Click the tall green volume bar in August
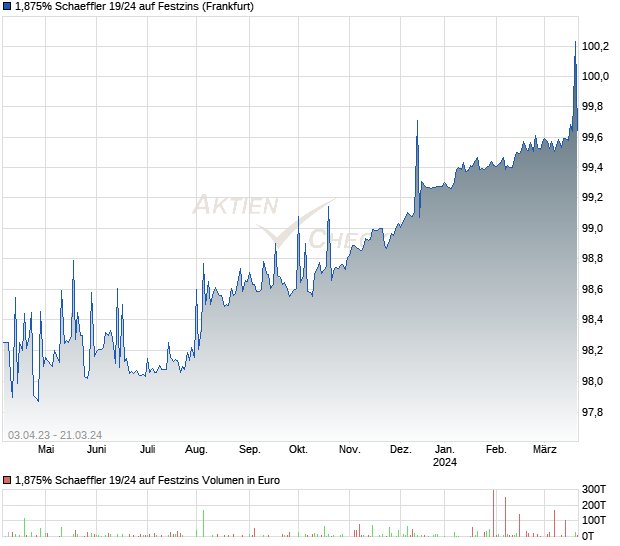The height and width of the screenshot is (546, 620). click(203, 523)
